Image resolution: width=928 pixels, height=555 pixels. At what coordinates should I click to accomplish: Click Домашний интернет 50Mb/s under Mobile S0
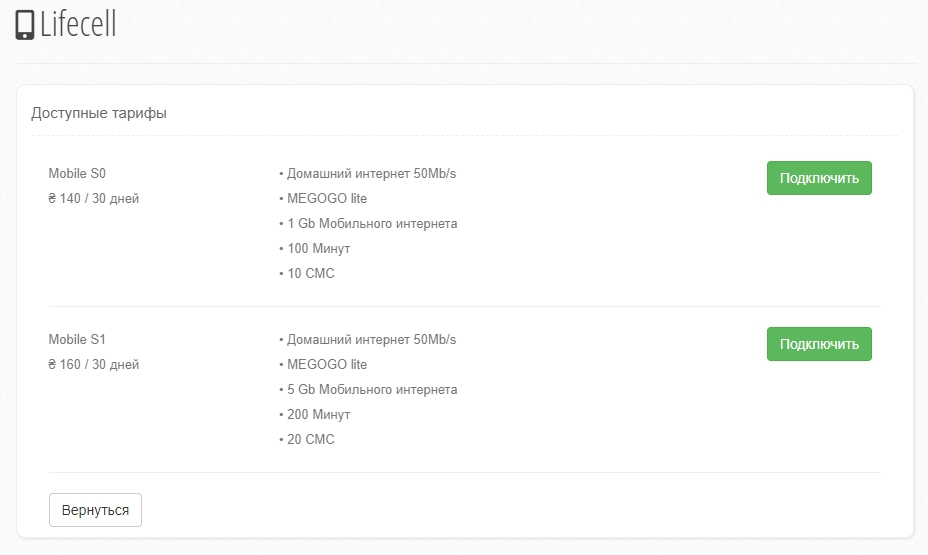click(369, 173)
